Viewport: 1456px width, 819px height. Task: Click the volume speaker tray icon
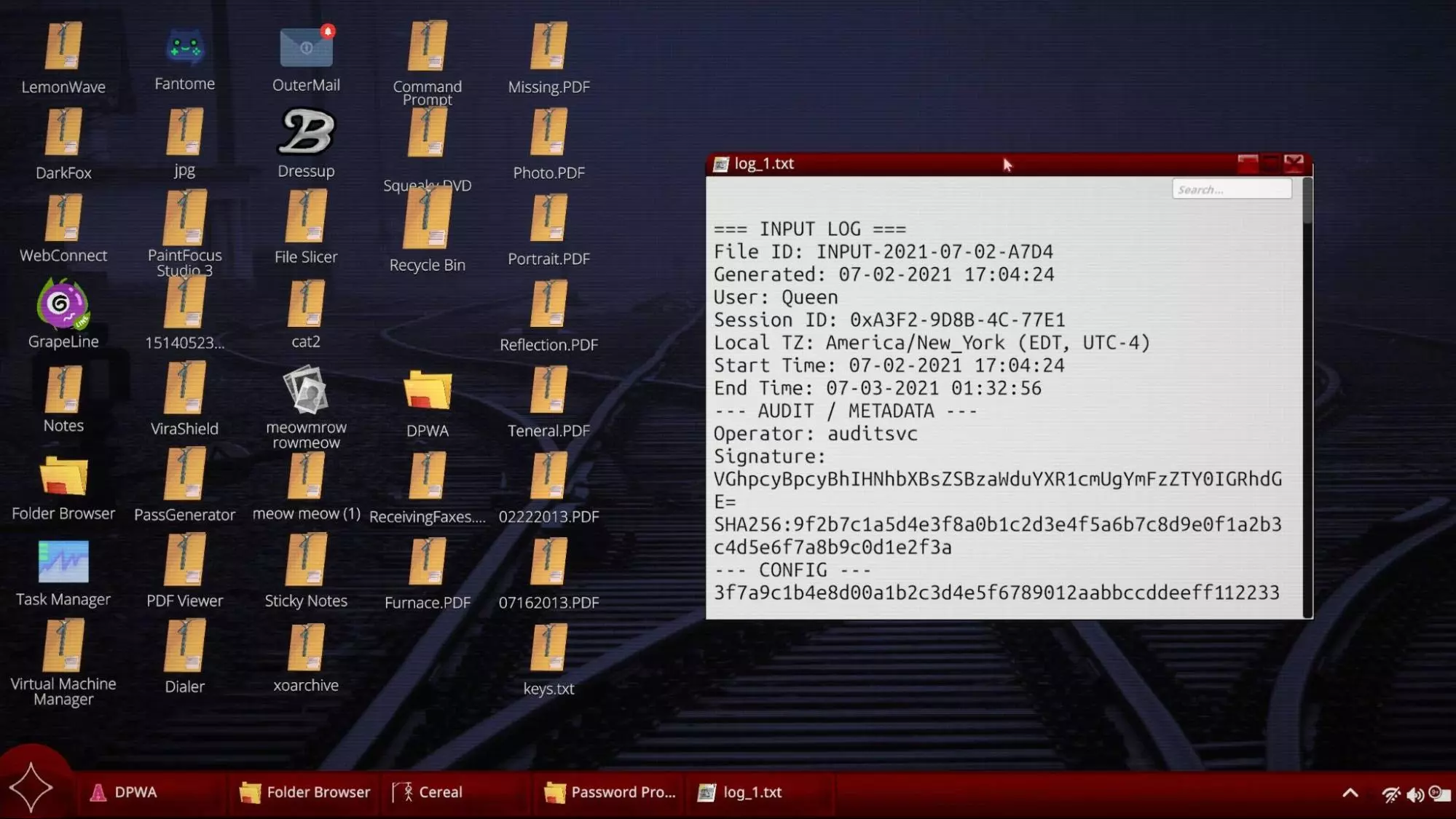(x=1415, y=794)
